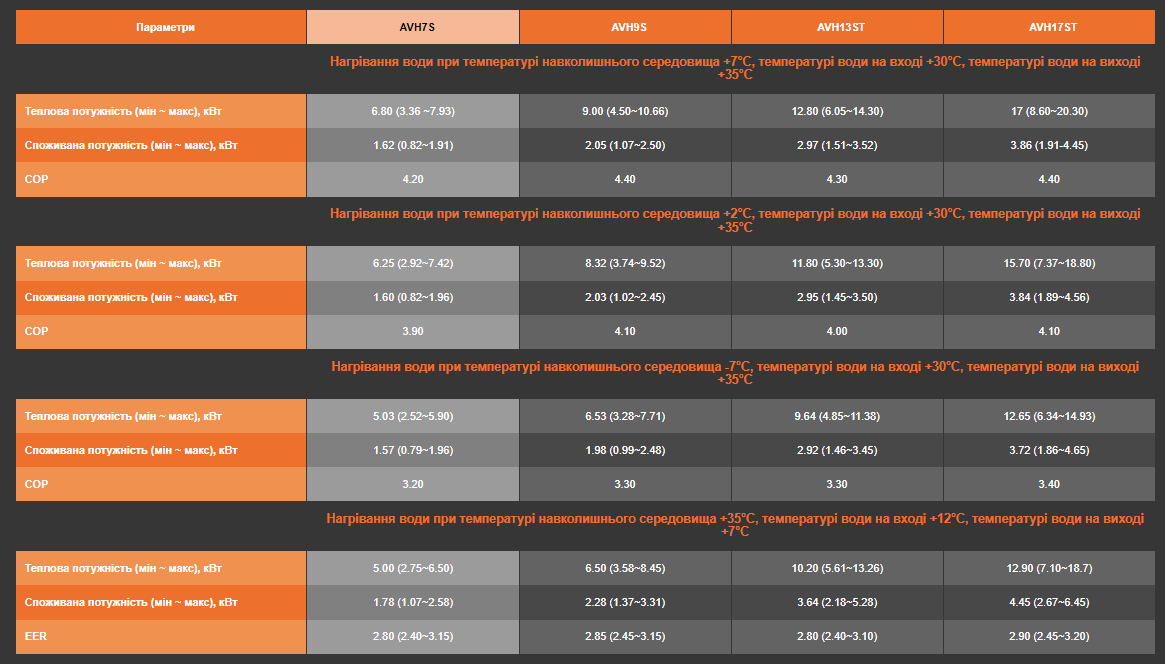
Task: Open the AVH17ST column header
Action: point(1050,27)
